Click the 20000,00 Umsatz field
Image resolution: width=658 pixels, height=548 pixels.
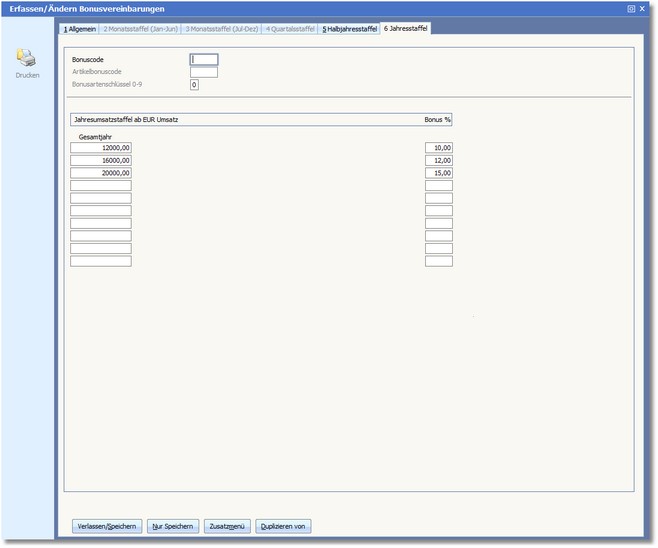101,173
